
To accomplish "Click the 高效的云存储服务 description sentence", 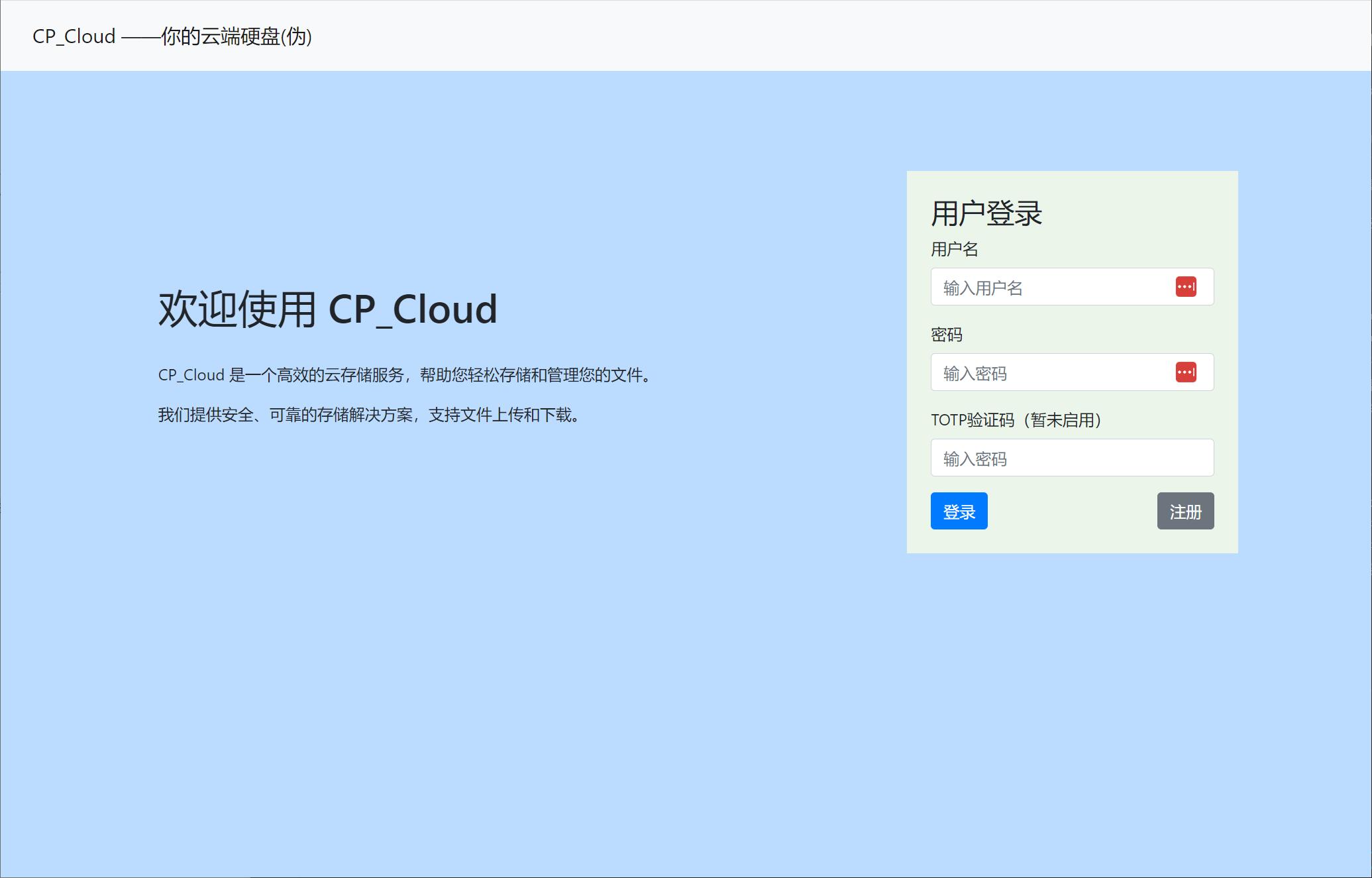I will coord(404,376).
